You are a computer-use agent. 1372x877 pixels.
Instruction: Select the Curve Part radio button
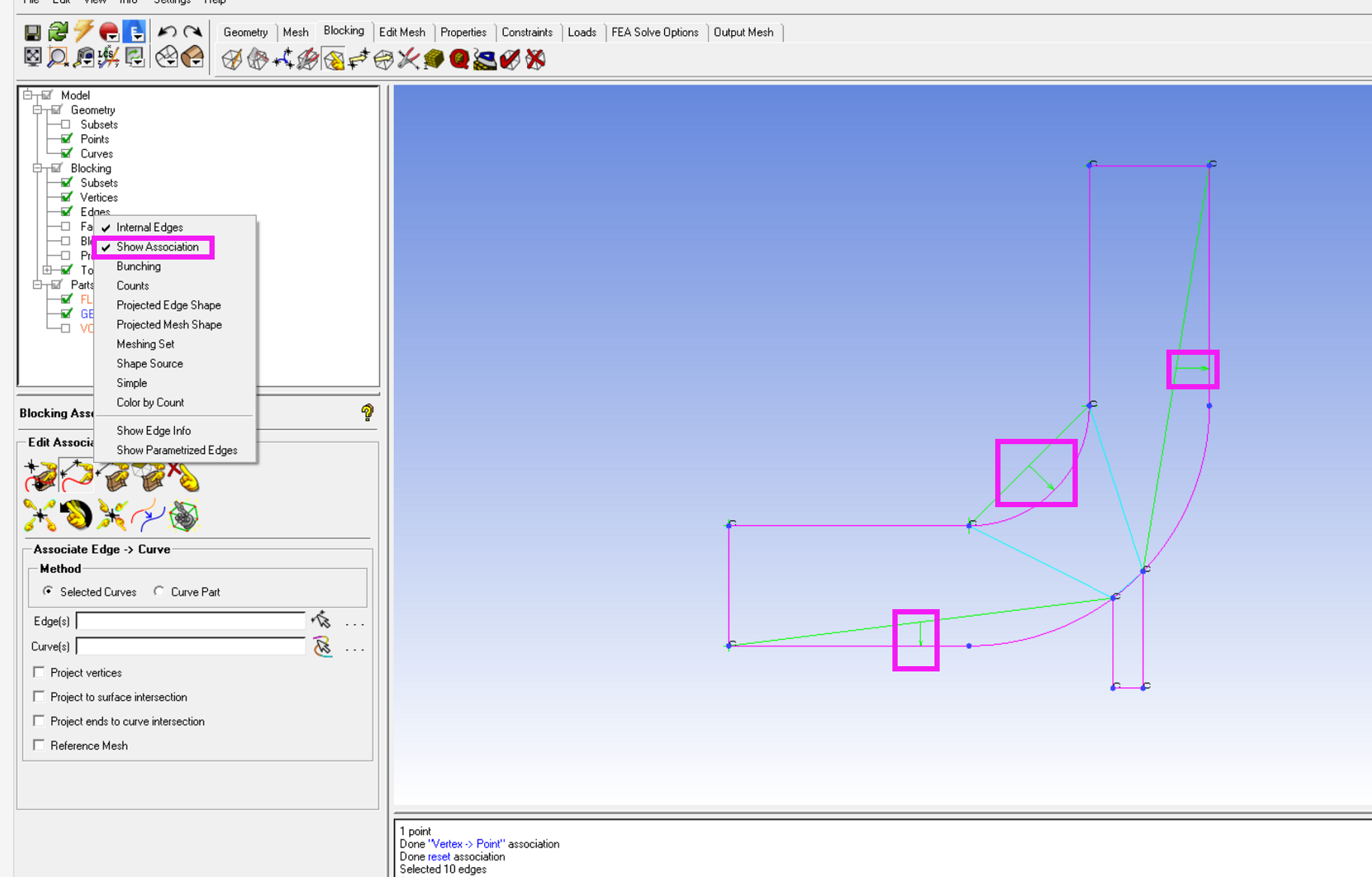pos(159,591)
